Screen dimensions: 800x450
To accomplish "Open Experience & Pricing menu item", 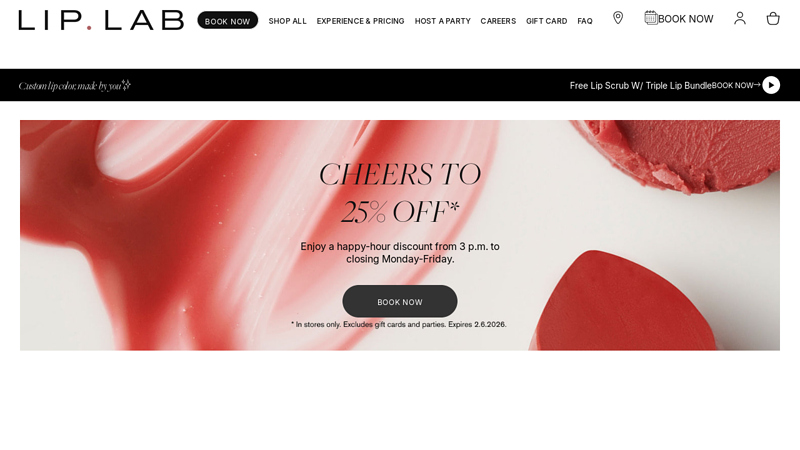I will [x=360, y=21].
